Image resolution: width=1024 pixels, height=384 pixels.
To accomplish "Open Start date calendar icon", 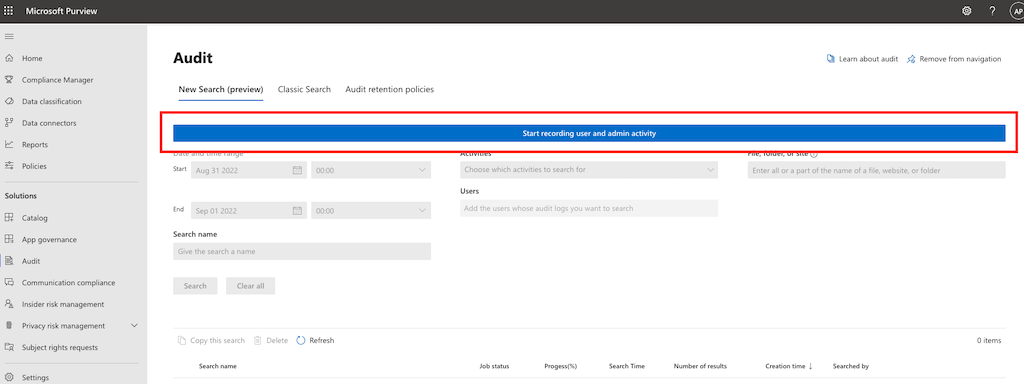I will click(297, 170).
